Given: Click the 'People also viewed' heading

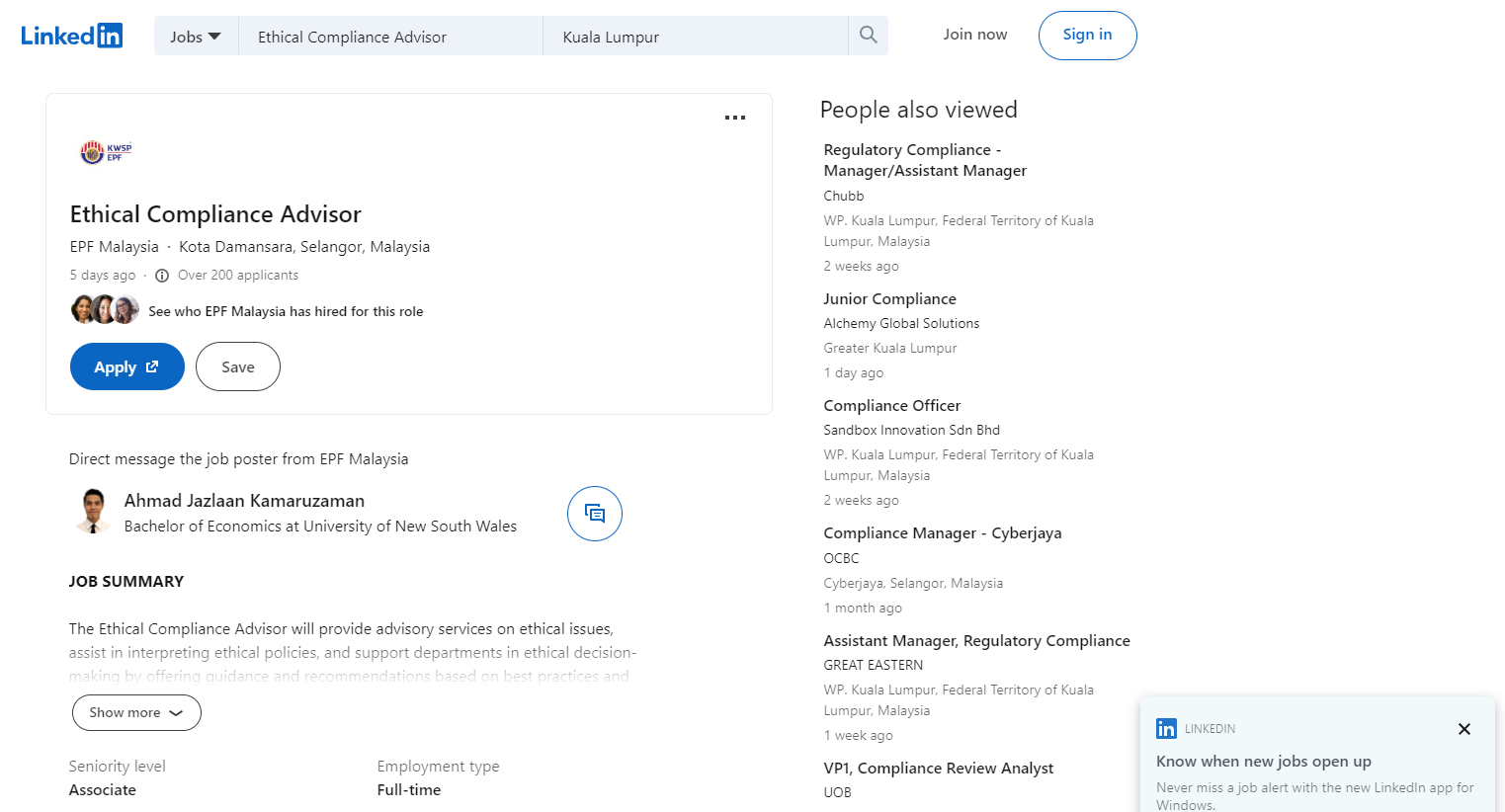Looking at the screenshot, I should tap(918, 110).
